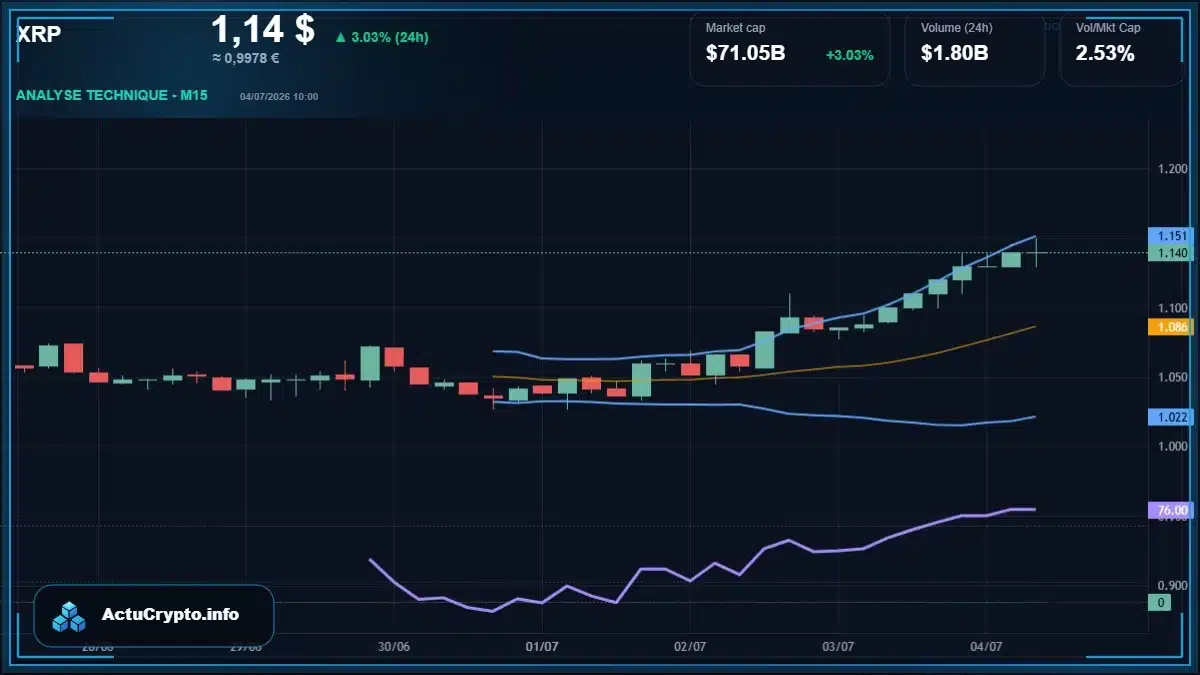The height and width of the screenshot is (675, 1200).
Task: Select the 2.53% Vol/Mkt Cap value
Action: [x=1105, y=54]
